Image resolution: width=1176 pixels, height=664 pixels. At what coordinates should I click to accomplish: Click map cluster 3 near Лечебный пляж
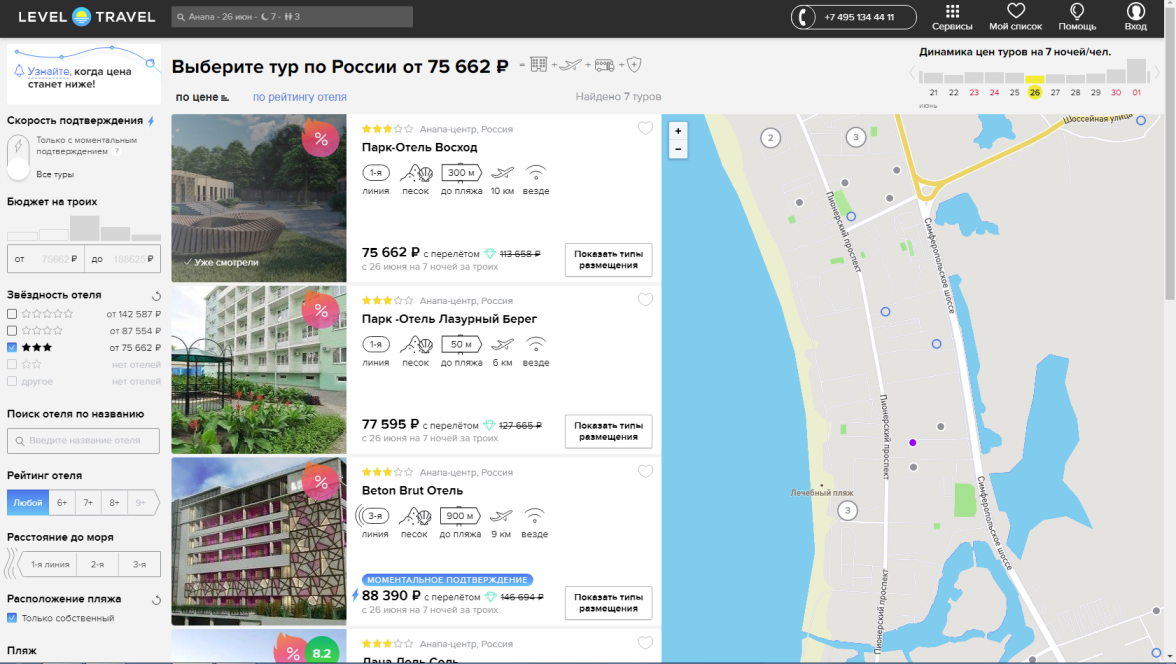pyautogui.click(x=848, y=511)
